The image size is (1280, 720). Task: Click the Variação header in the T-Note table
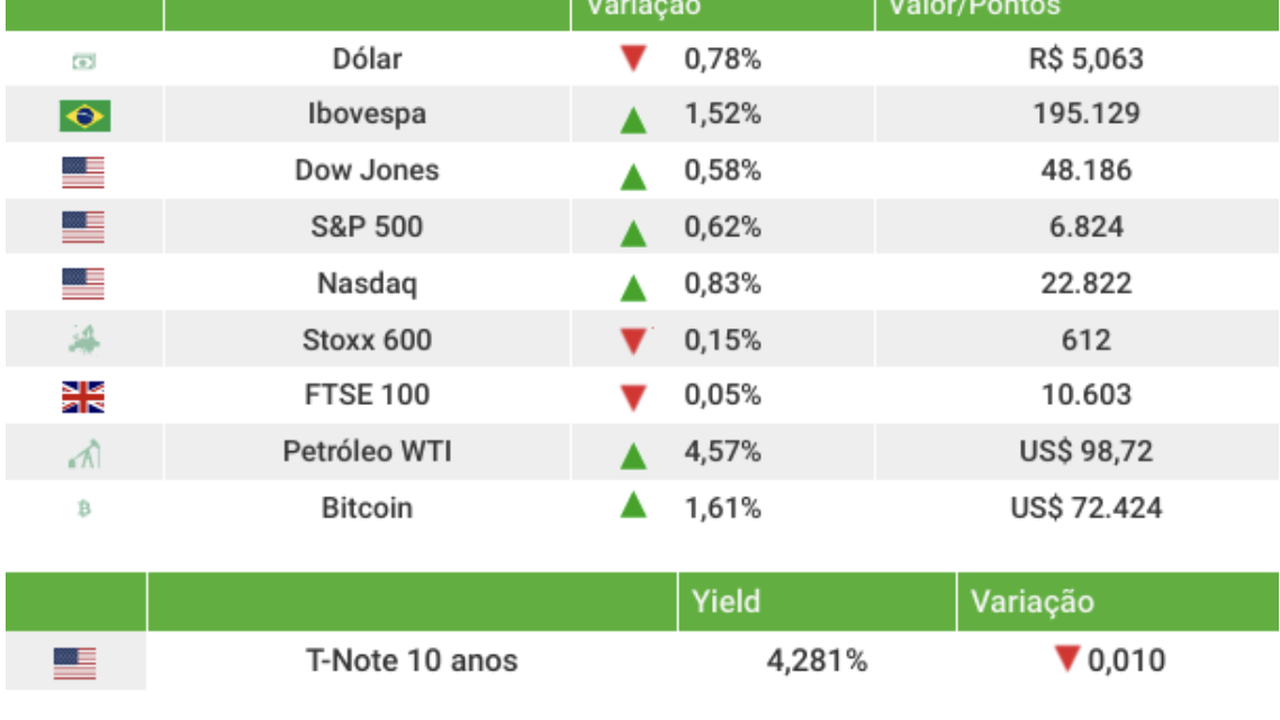tap(1032, 601)
